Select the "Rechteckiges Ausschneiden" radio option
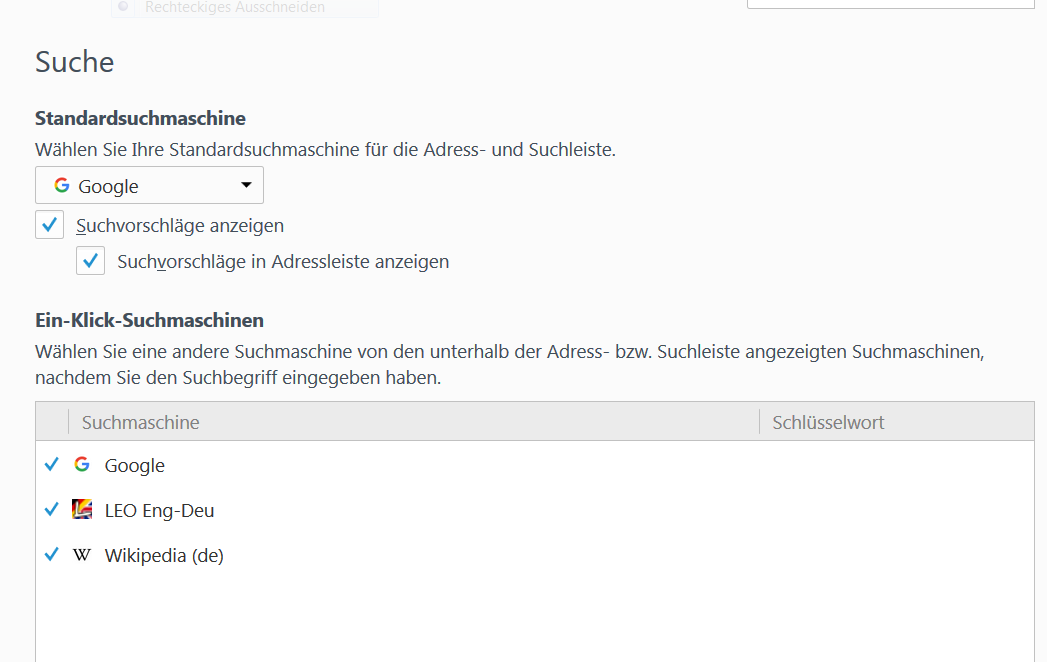Screen dimensions: 1047x662 pos(123,7)
